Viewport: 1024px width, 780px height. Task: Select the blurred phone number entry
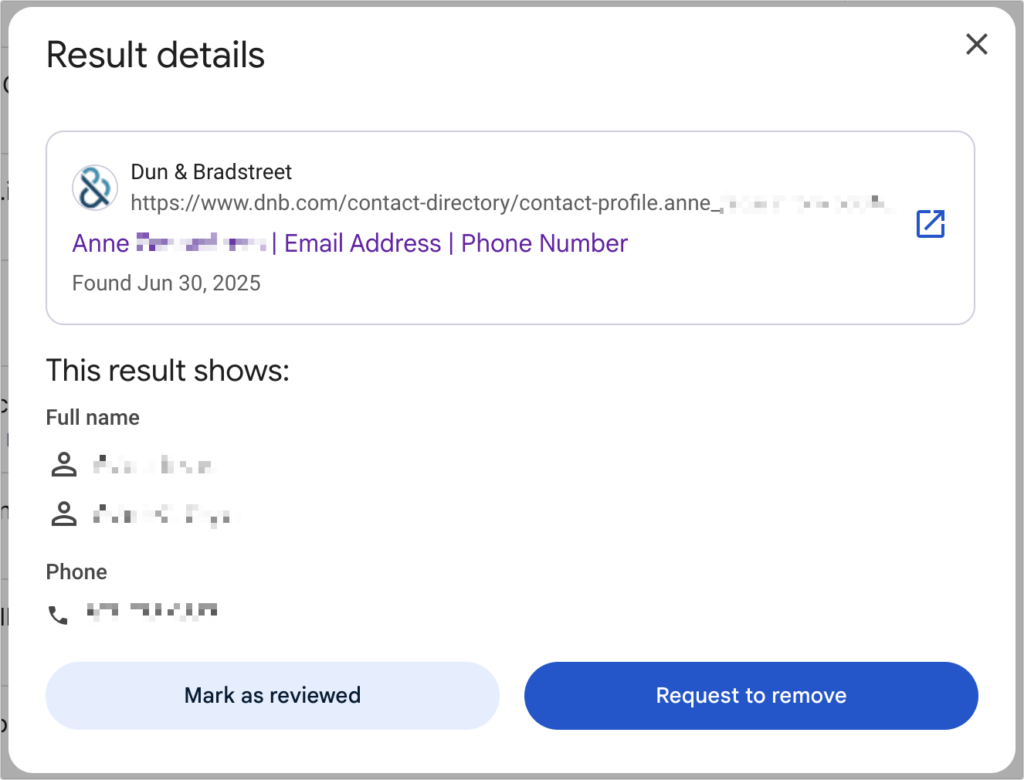152,611
